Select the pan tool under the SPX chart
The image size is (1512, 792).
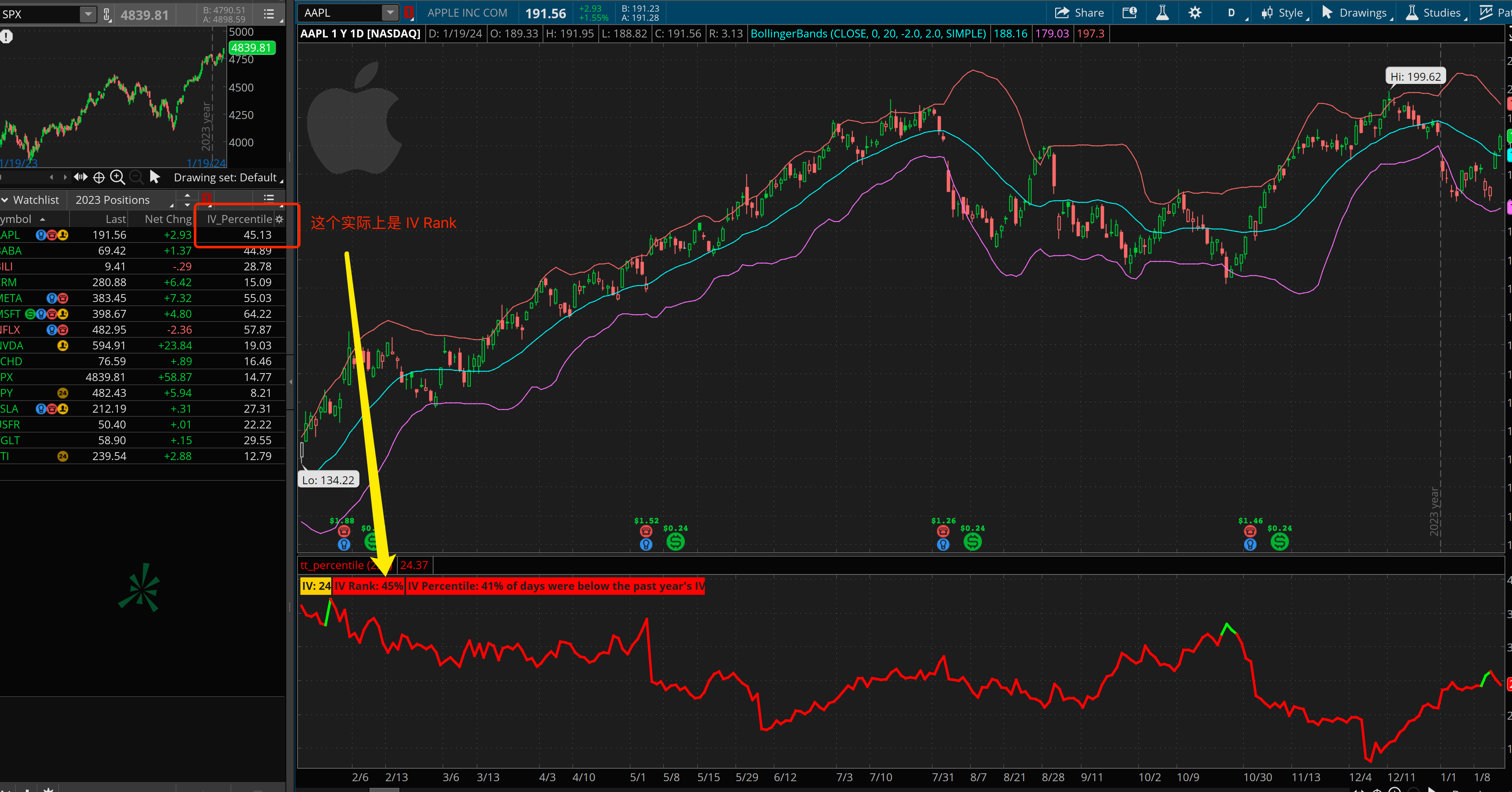pyautogui.click(x=80, y=177)
